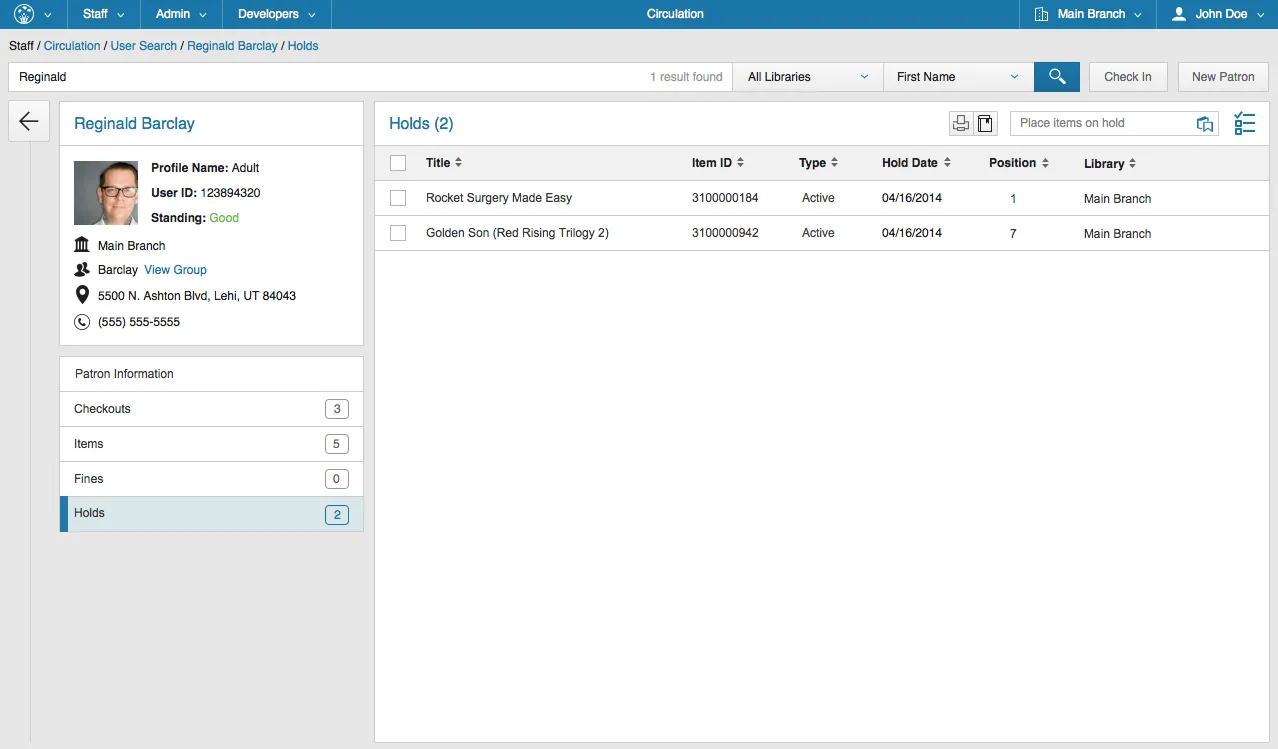Click the clipboard icon beside print
The height and width of the screenshot is (749, 1278).
coord(986,123)
